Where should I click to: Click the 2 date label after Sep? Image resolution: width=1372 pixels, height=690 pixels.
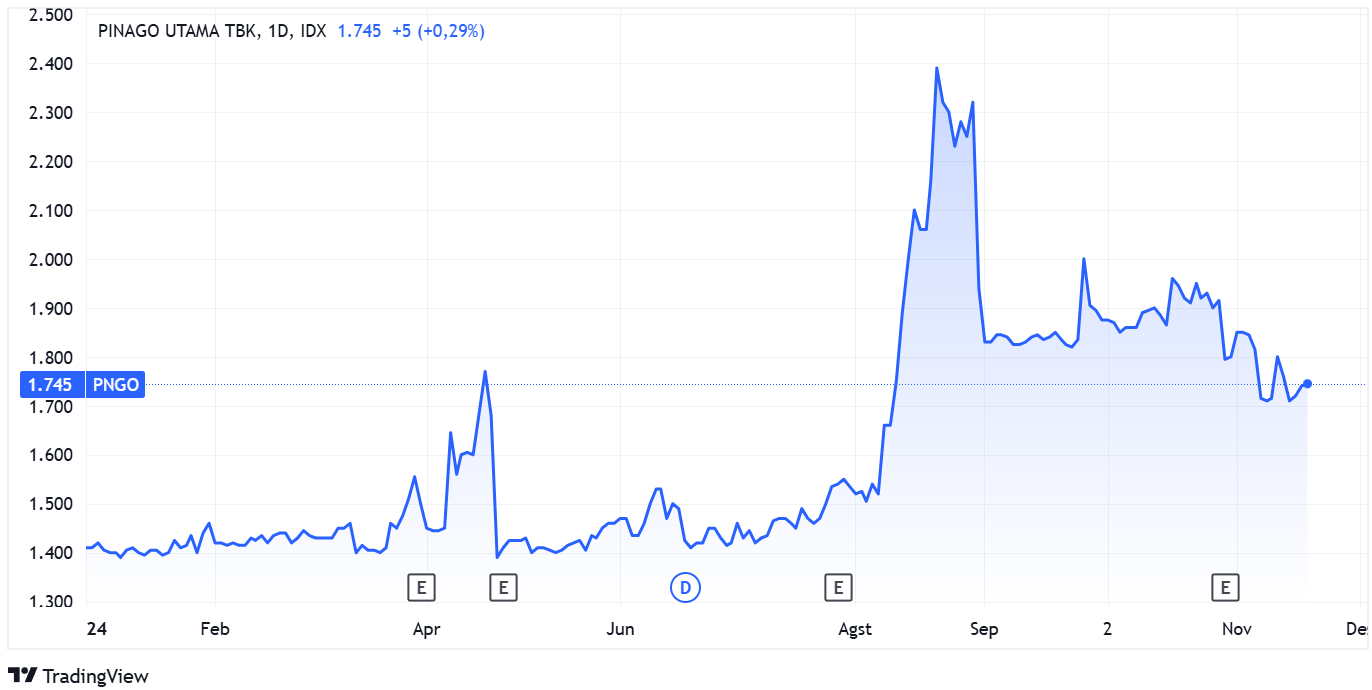pyautogui.click(x=1107, y=629)
